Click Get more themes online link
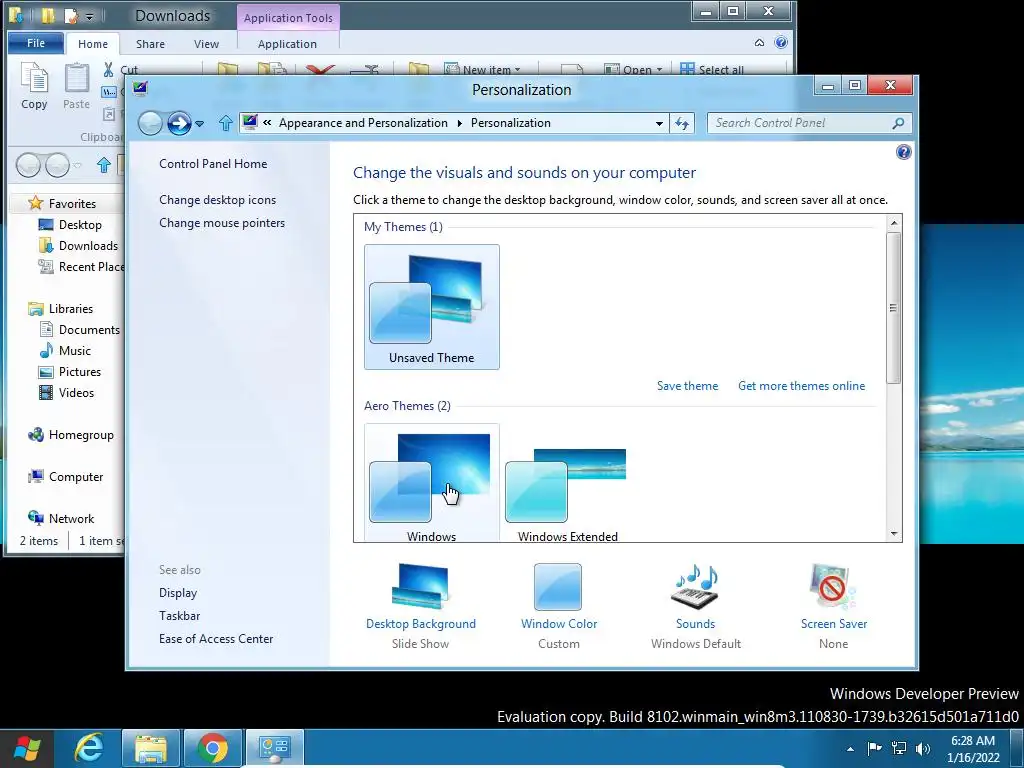The image size is (1024, 768). click(x=801, y=386)
